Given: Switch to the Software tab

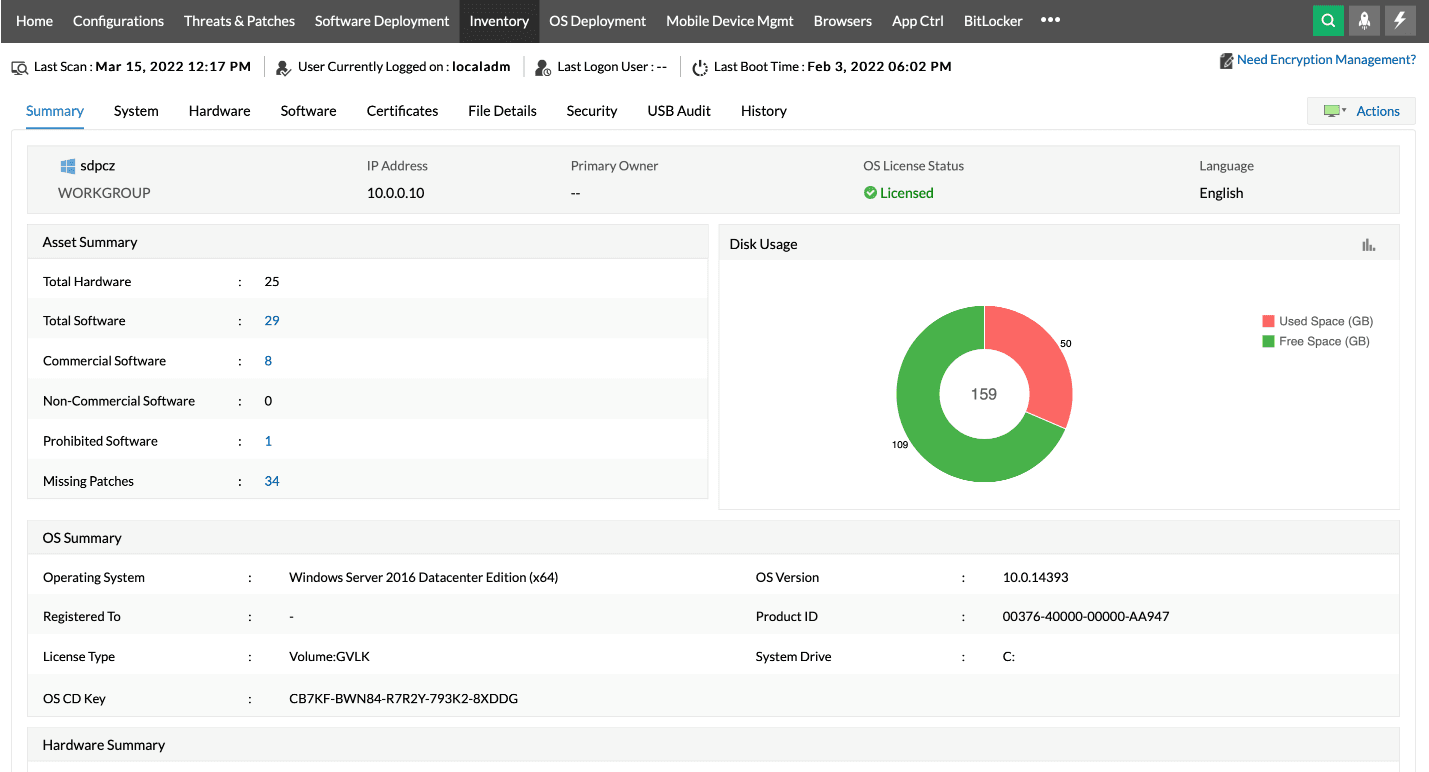Looking at the screenshot, I should (x=308, y=111).
